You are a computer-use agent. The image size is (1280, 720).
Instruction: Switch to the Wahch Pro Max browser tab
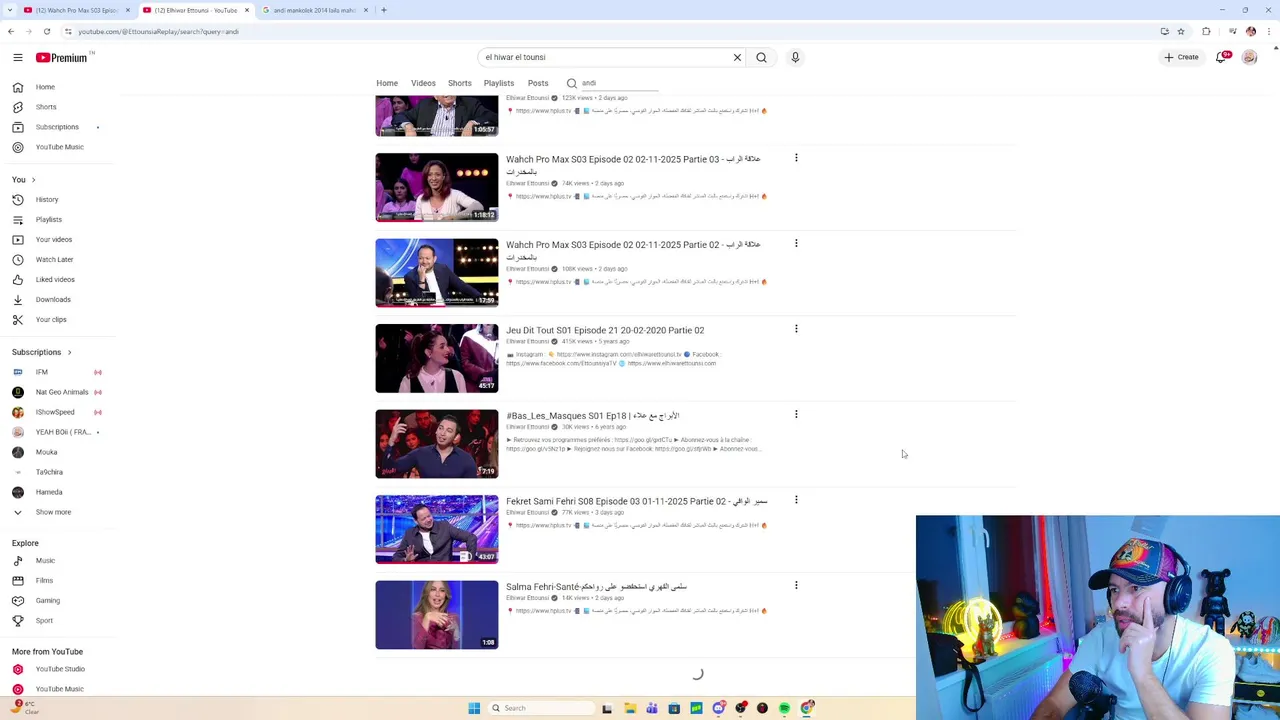(76, 10)
